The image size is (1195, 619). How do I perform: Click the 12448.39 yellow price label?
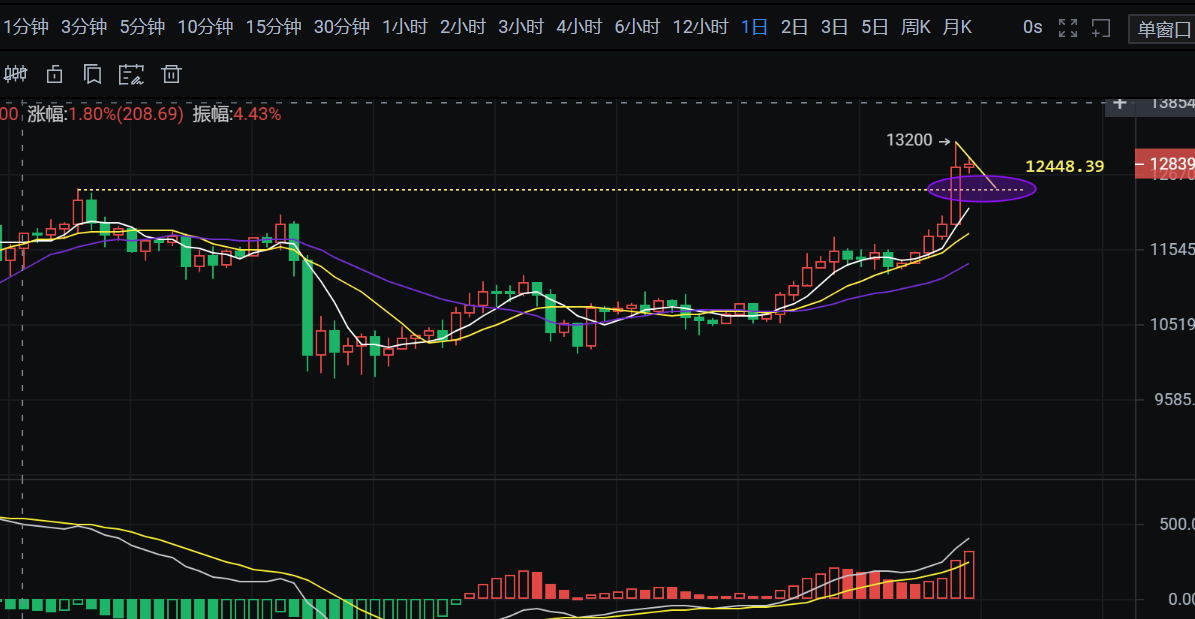tap(1065, 166)
